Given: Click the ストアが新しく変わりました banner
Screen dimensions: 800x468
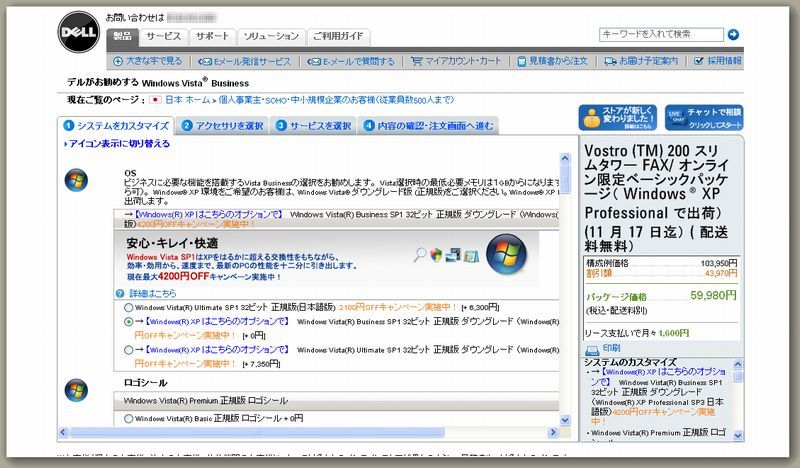Looking at the screenshot, I should coord(617,117).
